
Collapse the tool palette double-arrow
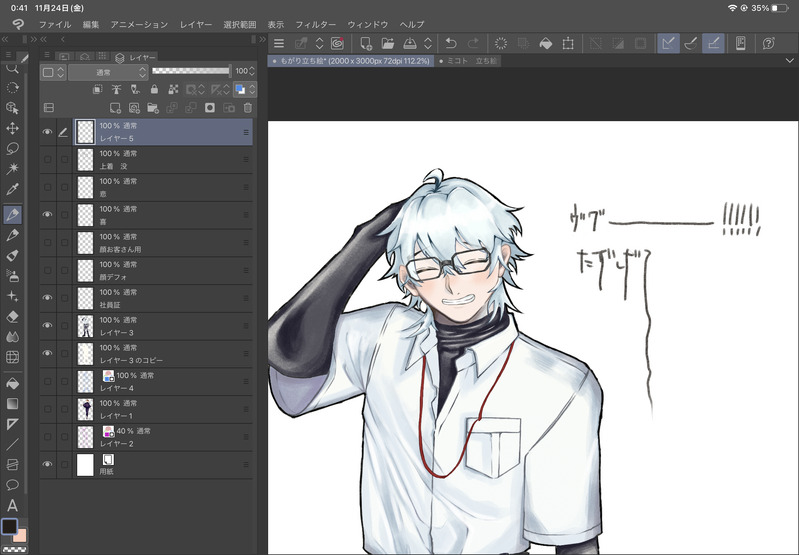pyautogui.click(x=5, y=39)
